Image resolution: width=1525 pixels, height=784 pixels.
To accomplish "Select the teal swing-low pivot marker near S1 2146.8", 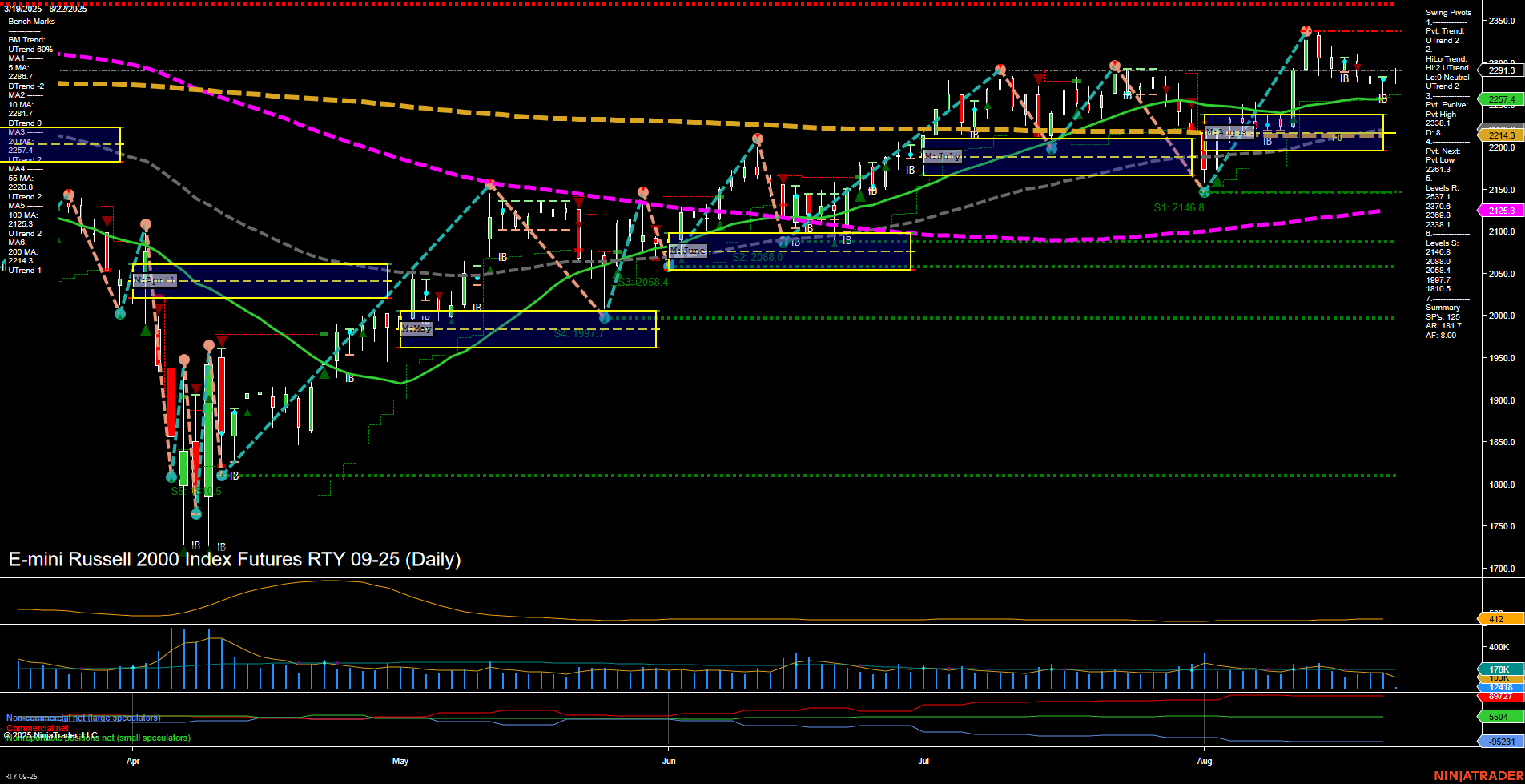I will click(x=1205, y=192).
